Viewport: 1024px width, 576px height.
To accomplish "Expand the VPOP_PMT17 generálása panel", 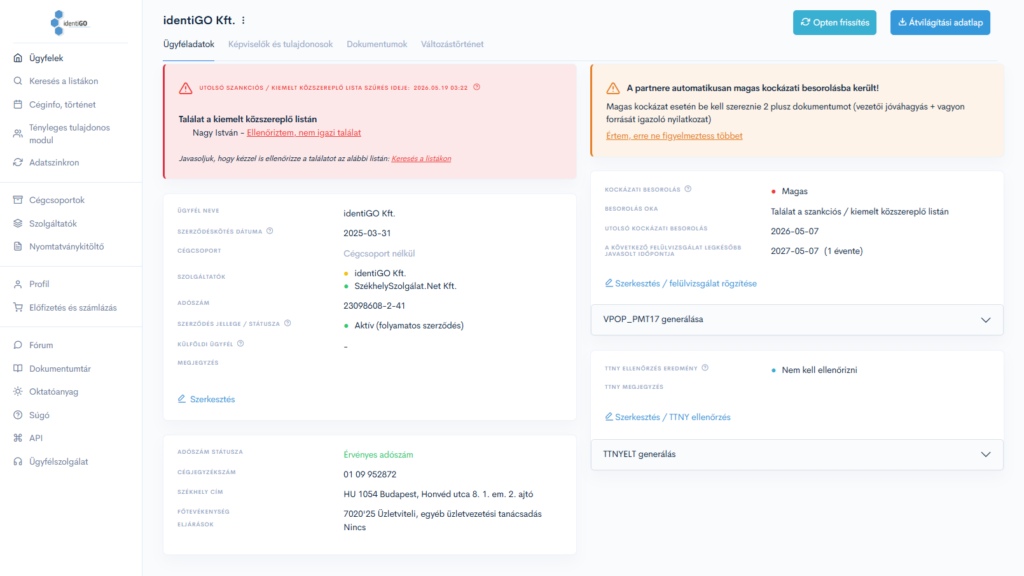I will tap(797, 319).
